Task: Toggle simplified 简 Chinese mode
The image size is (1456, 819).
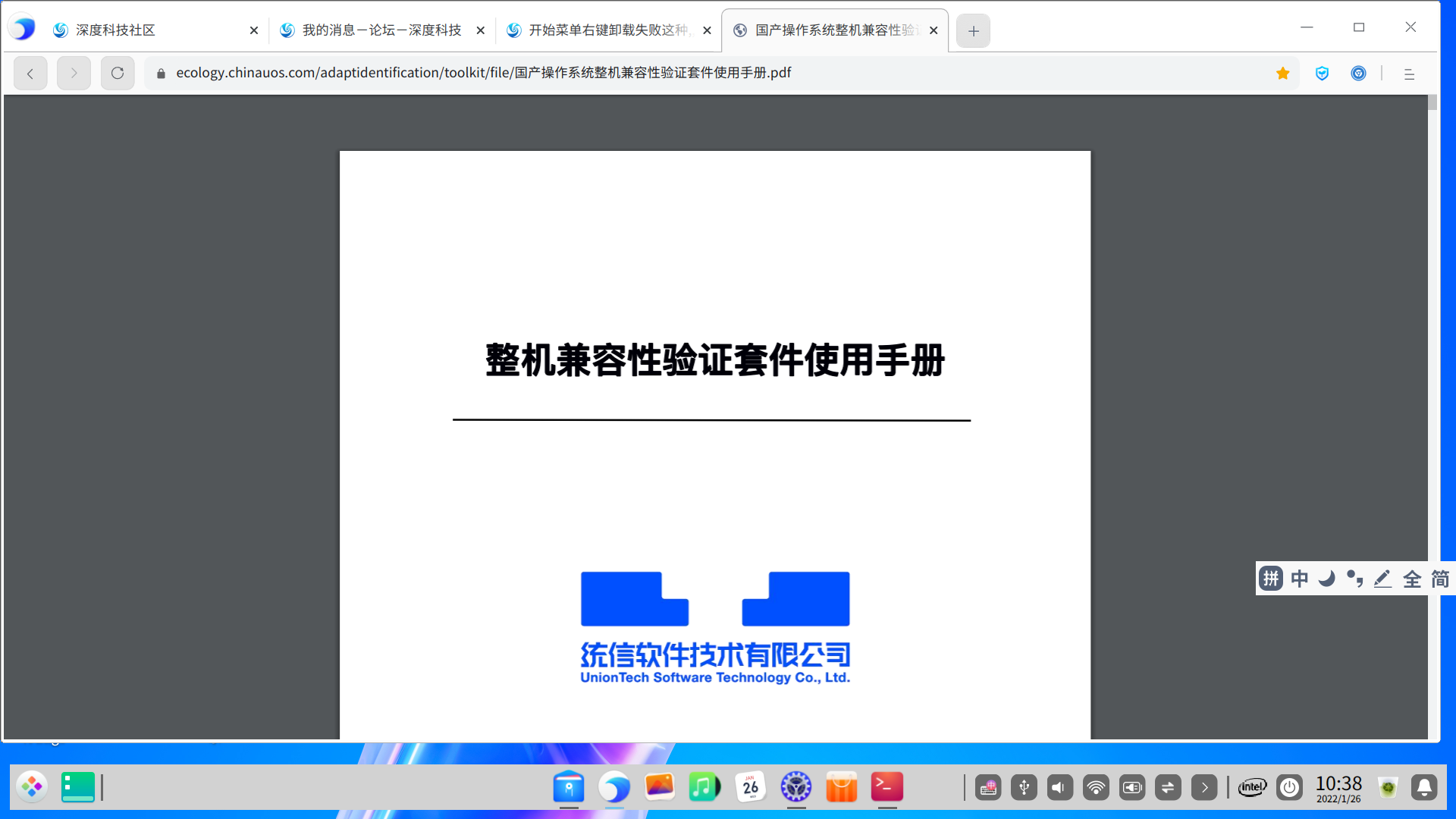Action: tap(1439, 579)
